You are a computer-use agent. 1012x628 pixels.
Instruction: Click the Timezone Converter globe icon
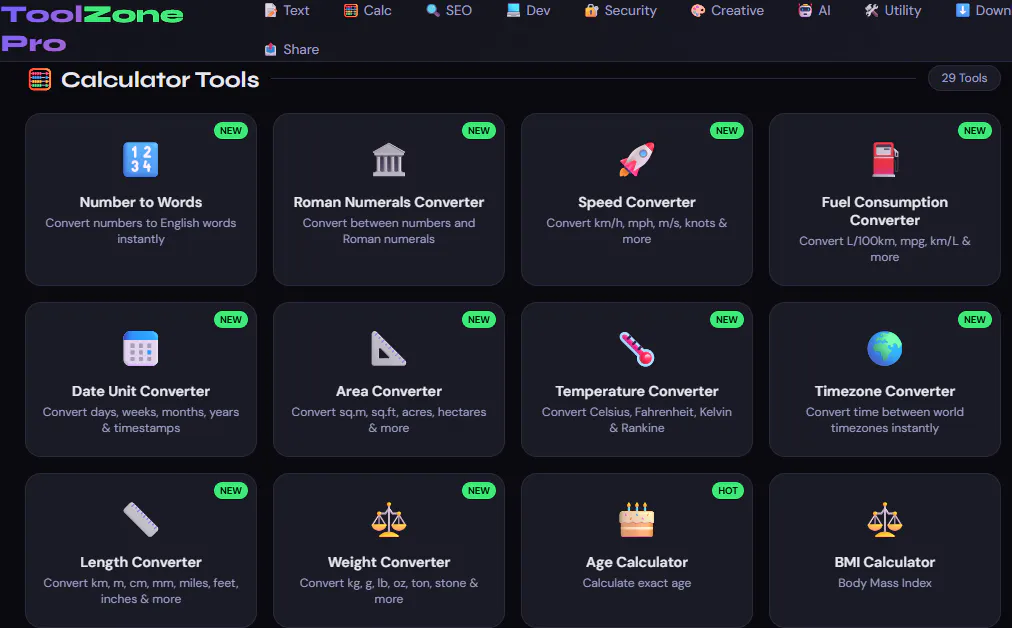point(884,349)
